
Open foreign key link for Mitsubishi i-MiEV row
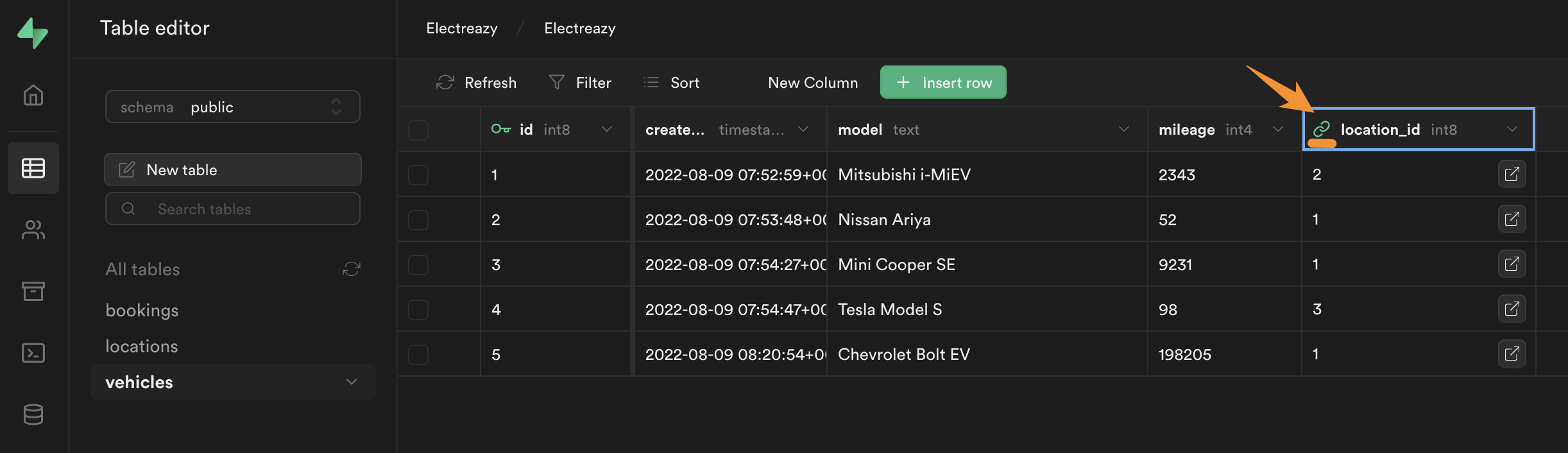(1512, 175)
